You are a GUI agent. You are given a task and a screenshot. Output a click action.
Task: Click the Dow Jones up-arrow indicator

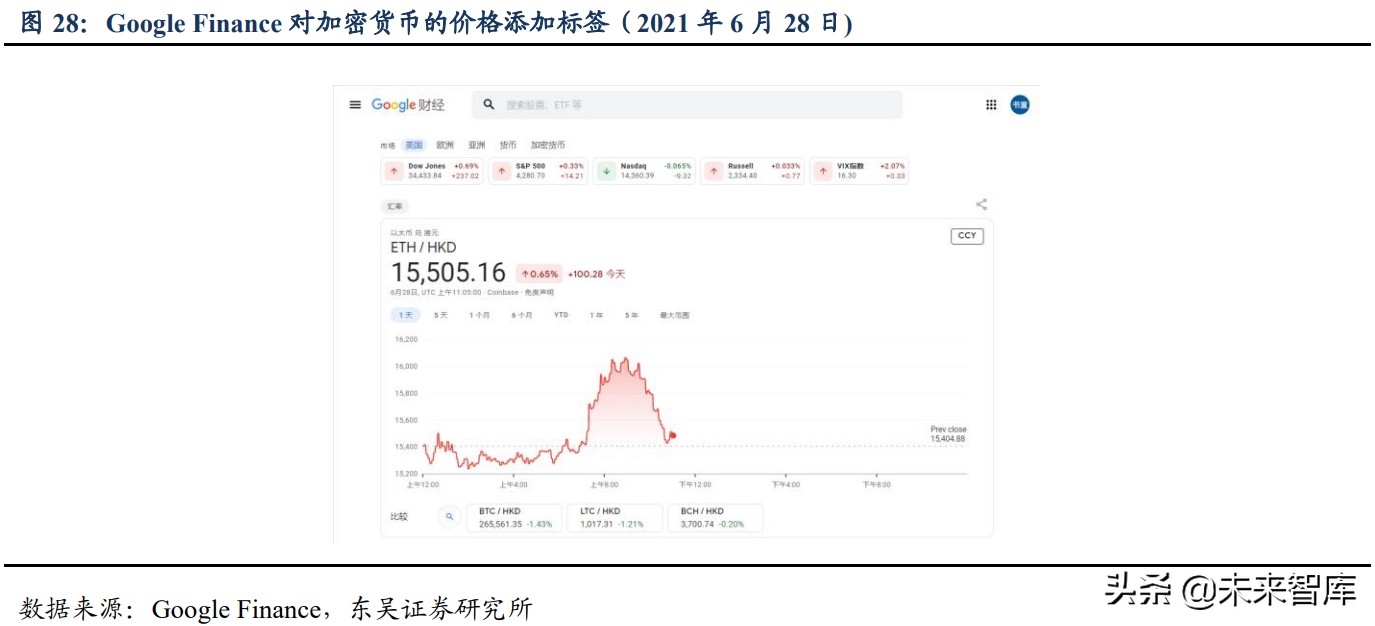point(394,170)
